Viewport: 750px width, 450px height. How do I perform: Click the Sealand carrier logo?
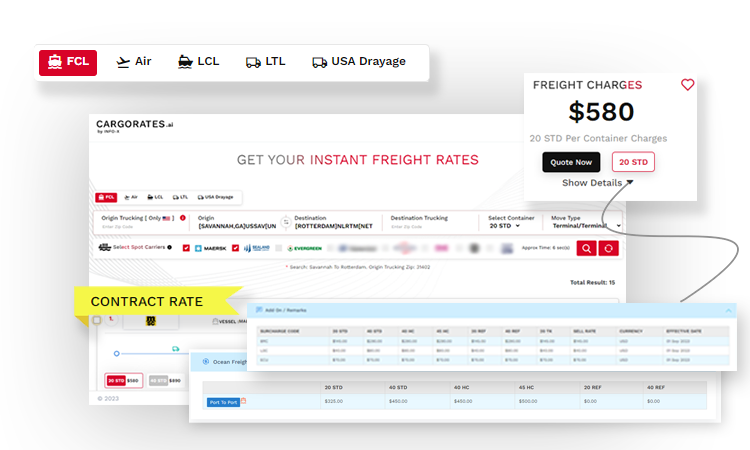tap(257, 248)
